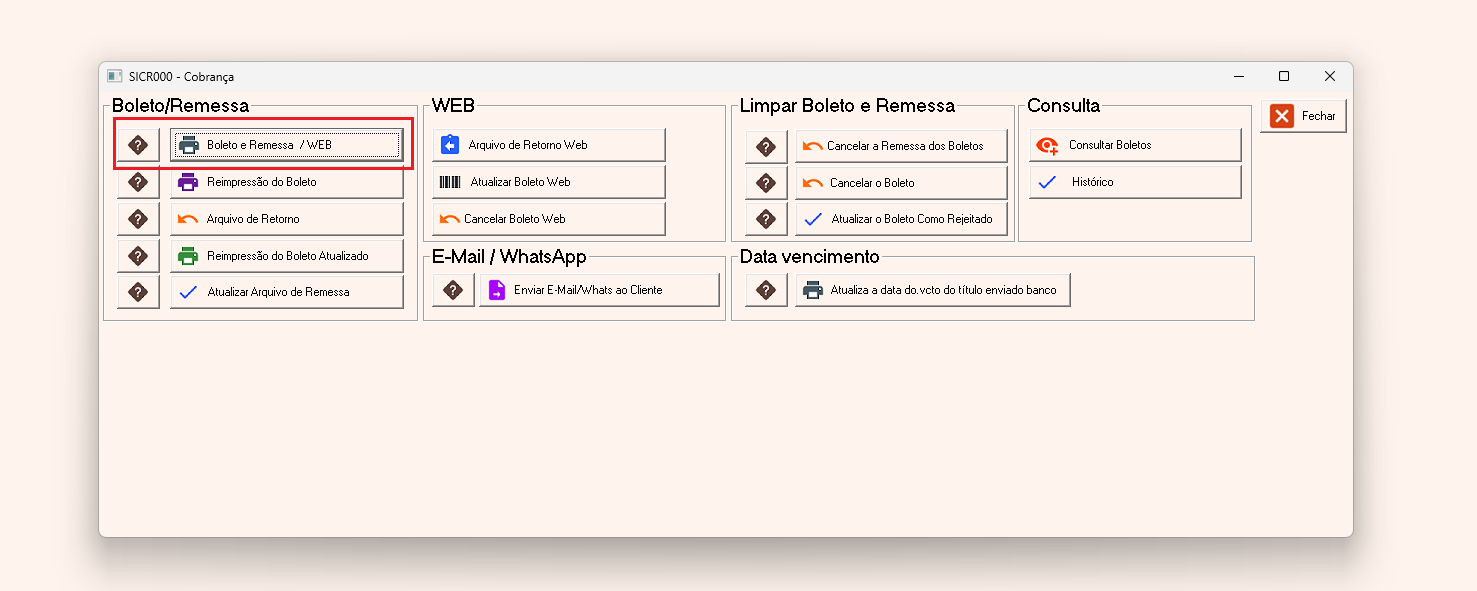Click help icon next to Reimpressão do Boleto
Viewport: 1477px width, 591px height.
click(x=138, y=183)
